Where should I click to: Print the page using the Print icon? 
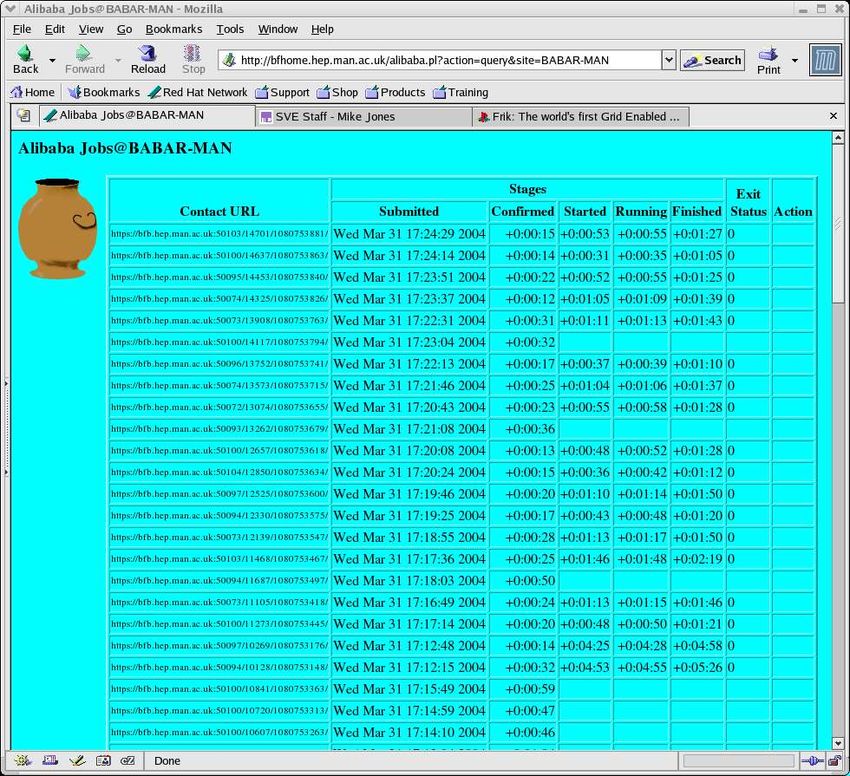(768, 54)
